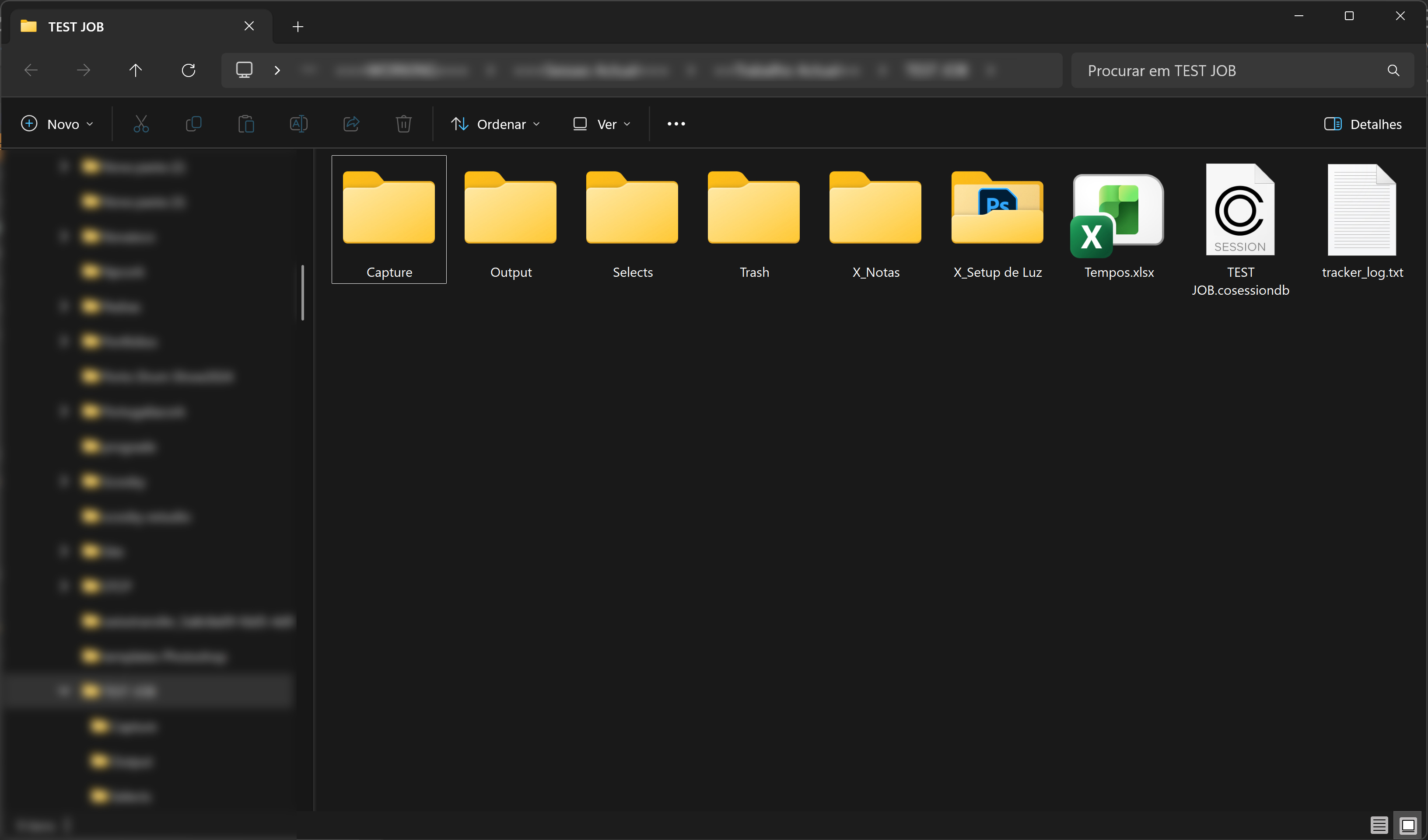This screenshot has width=1428, height=840.
Task: Go back with the left arrow
Action: 31,70
